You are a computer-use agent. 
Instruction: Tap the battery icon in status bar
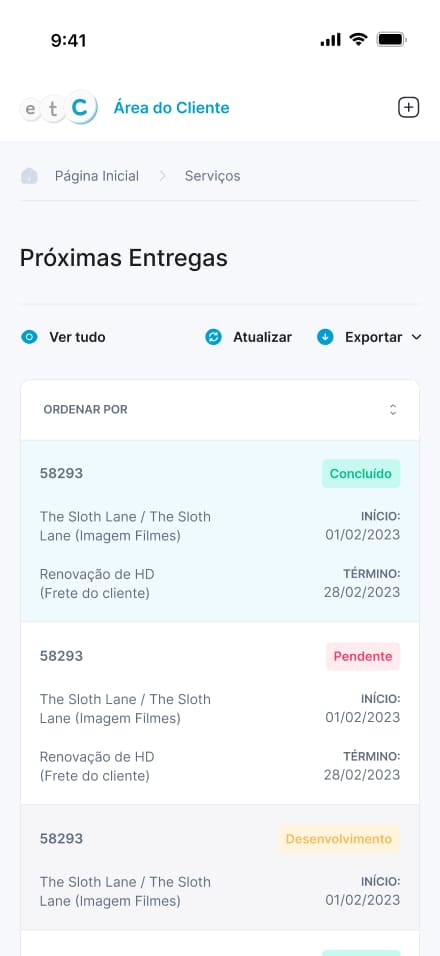pos(391,40)
